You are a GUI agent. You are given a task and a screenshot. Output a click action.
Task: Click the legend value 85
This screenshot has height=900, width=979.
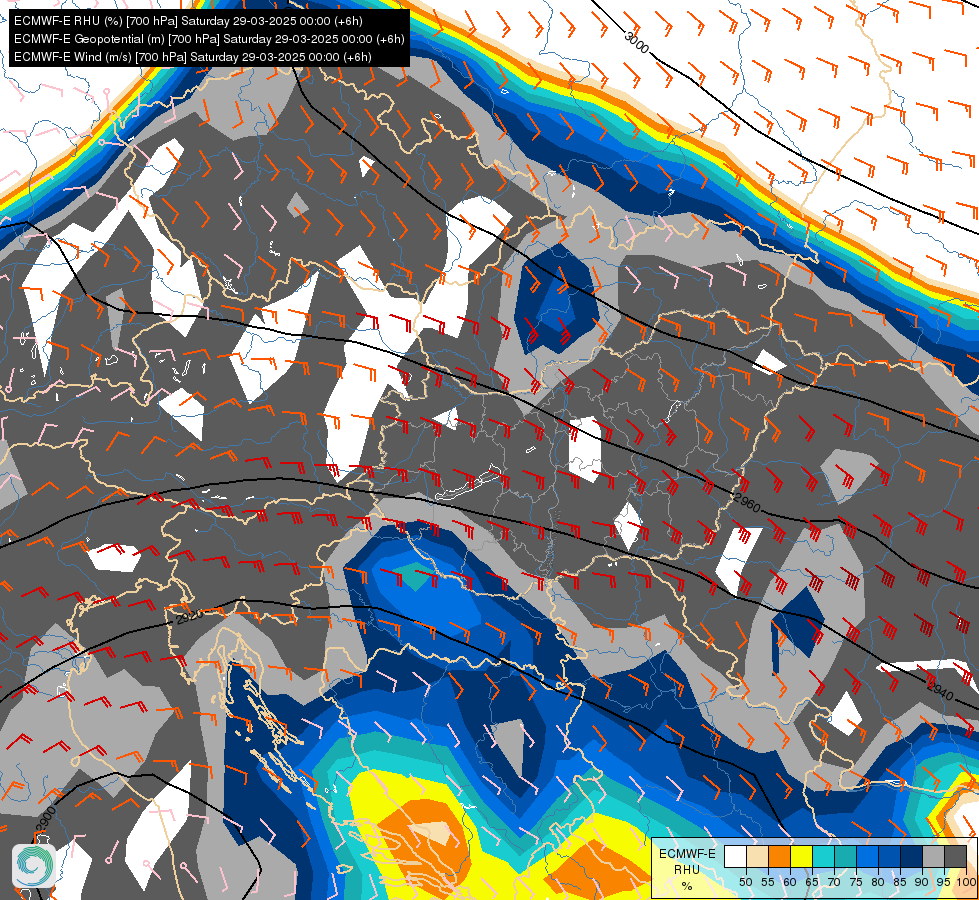tap(900, 883)
